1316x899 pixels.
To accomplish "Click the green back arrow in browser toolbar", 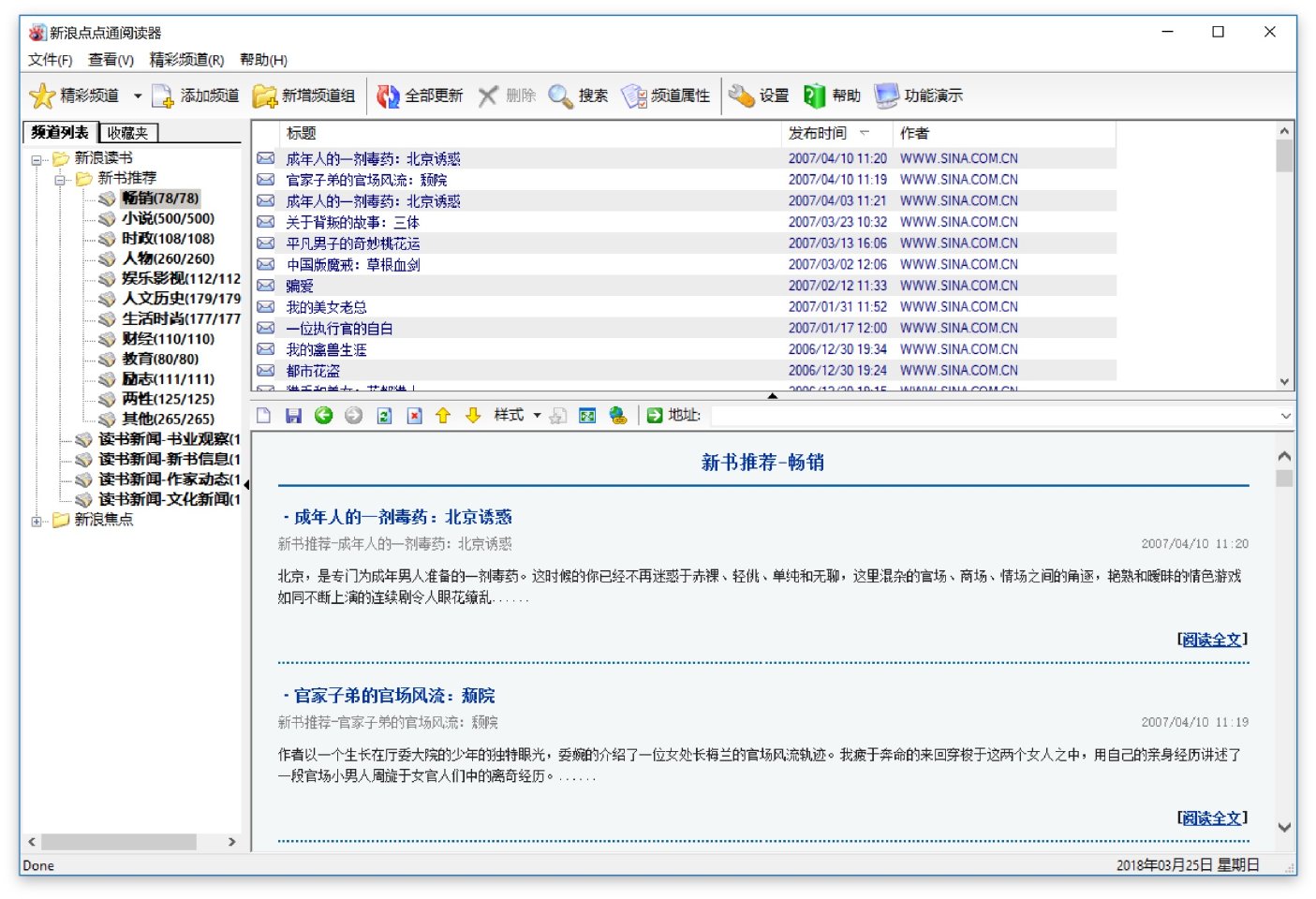I will [x=323, y=416].
